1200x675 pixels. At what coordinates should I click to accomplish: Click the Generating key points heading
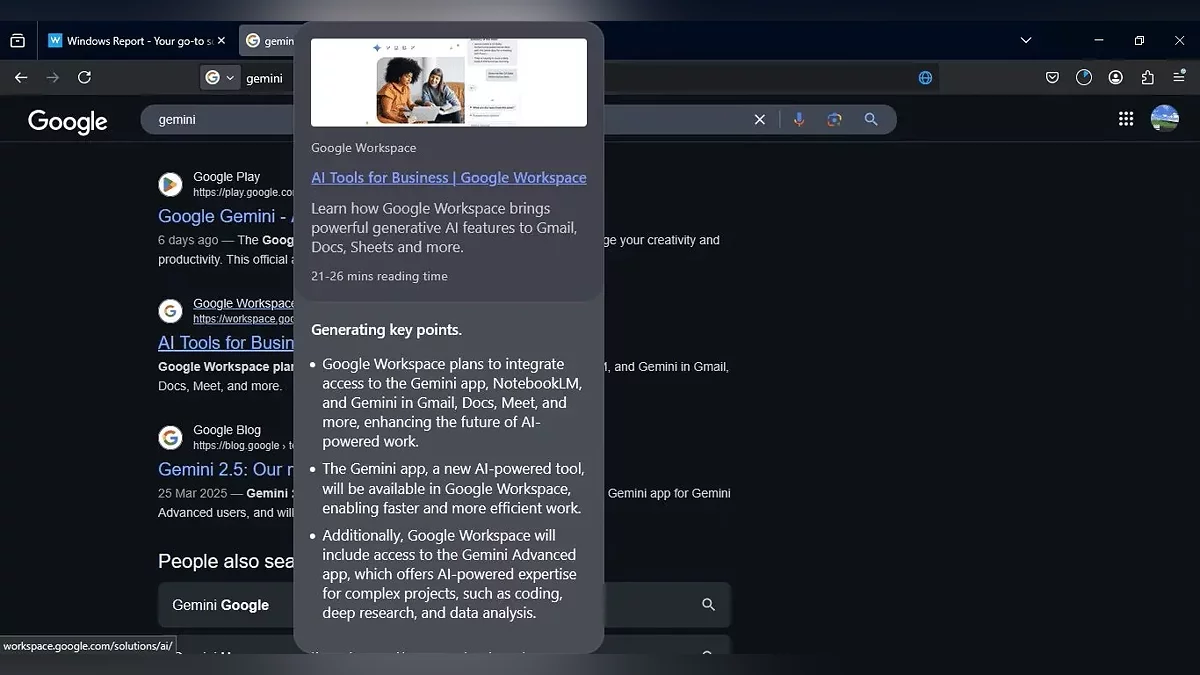386,330
